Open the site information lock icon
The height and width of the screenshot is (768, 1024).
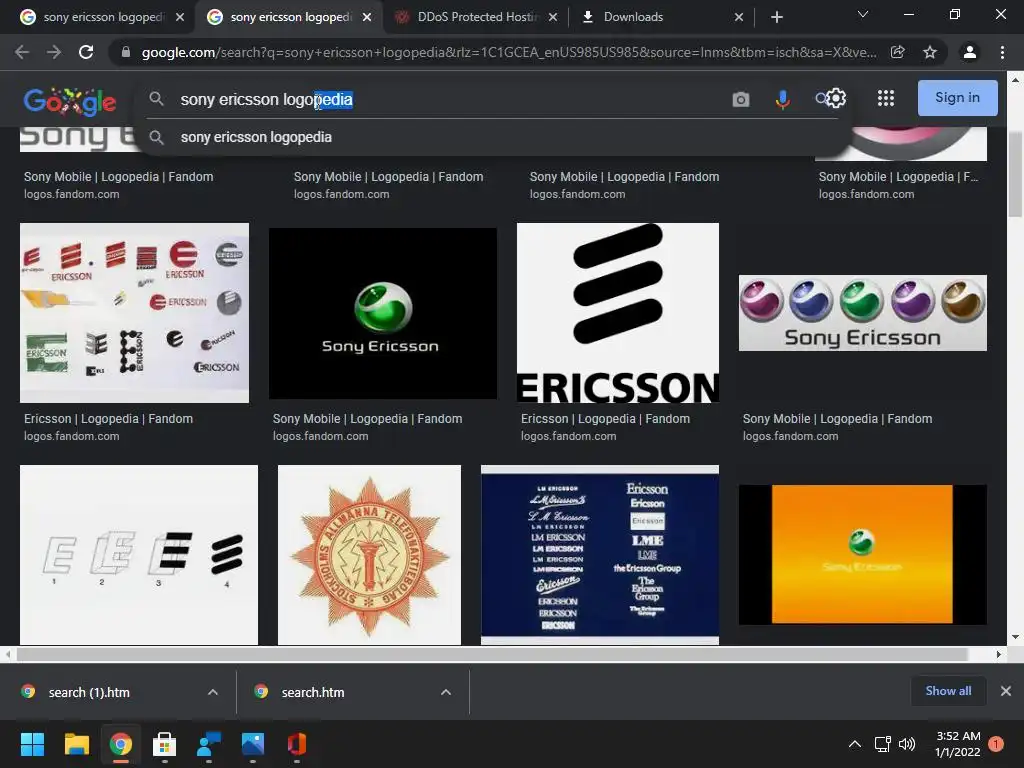125,52
